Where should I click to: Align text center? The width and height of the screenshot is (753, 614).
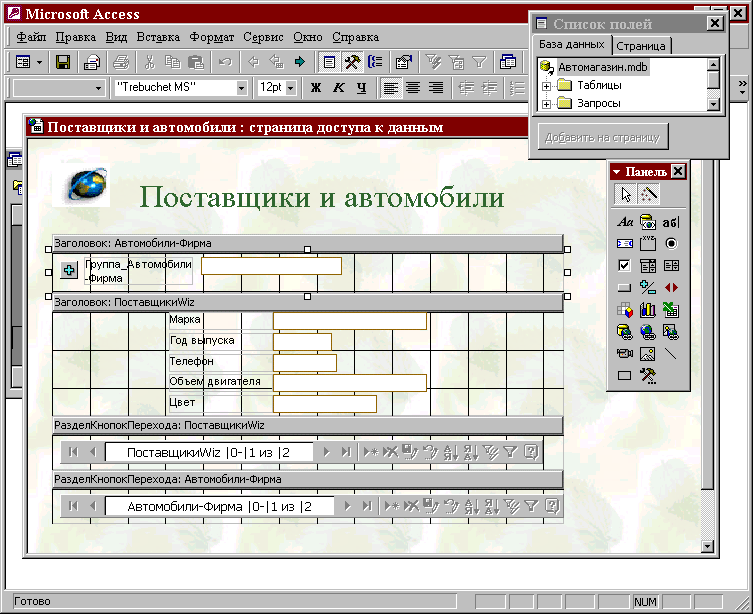413,88
